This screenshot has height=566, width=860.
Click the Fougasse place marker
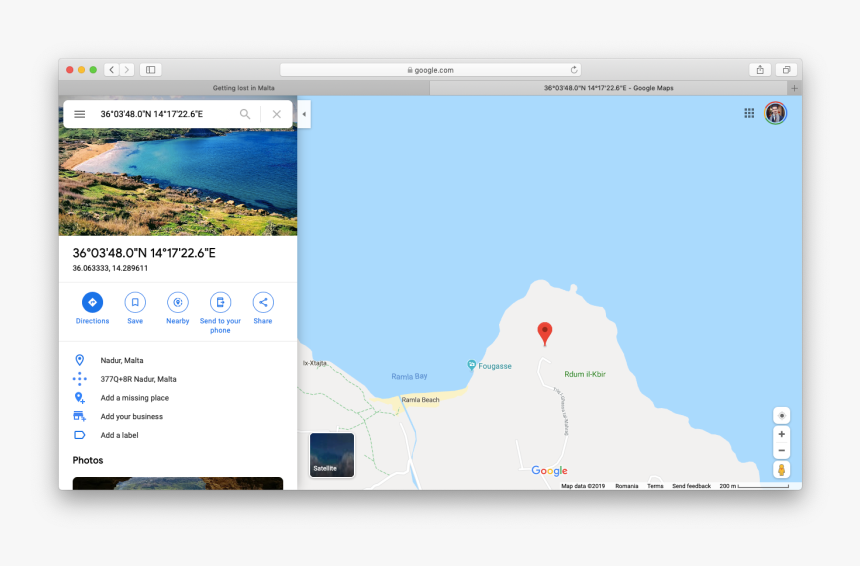[471, 365]
